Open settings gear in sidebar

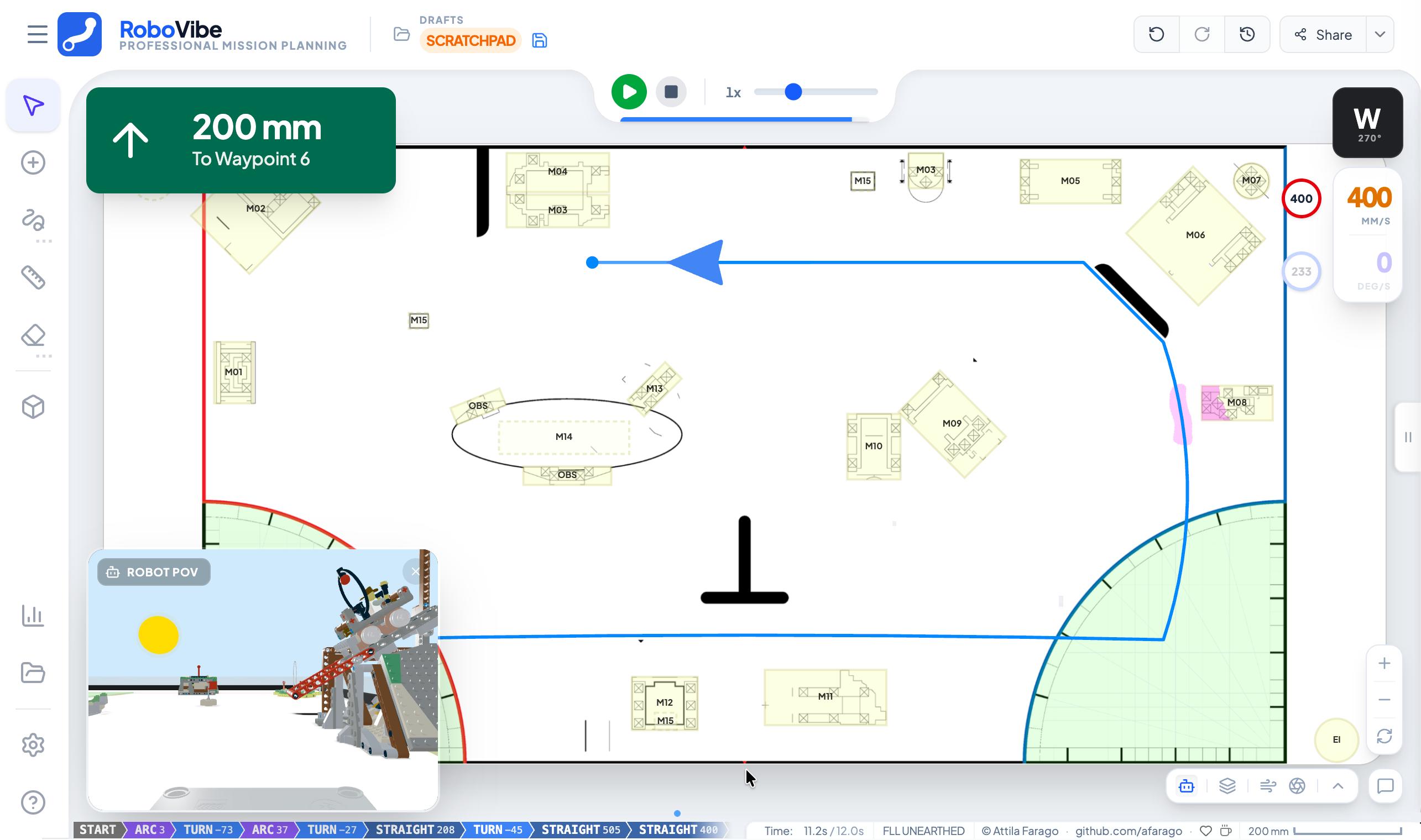tap(33, 745)
